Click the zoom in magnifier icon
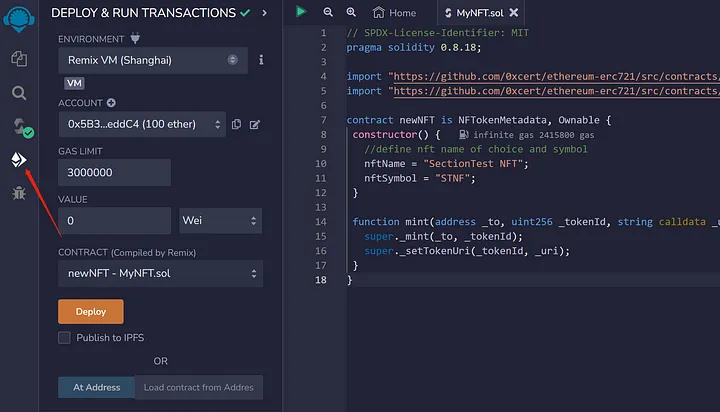This screenshot has width=720, height=412. pos(351,12)
